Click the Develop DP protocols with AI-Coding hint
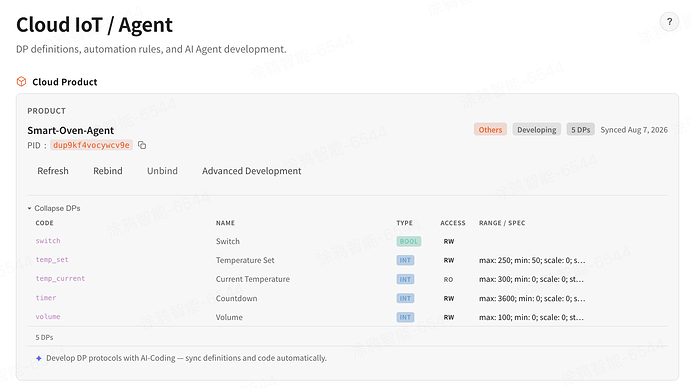690x388 pixels. point(186,358)
